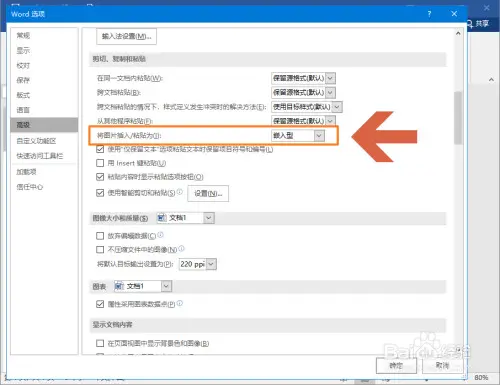This screenshot has width=500, height=385.
Task: Enable 用 Insert 键粘贴 checkbox
Action: click(x=100, y=163)
